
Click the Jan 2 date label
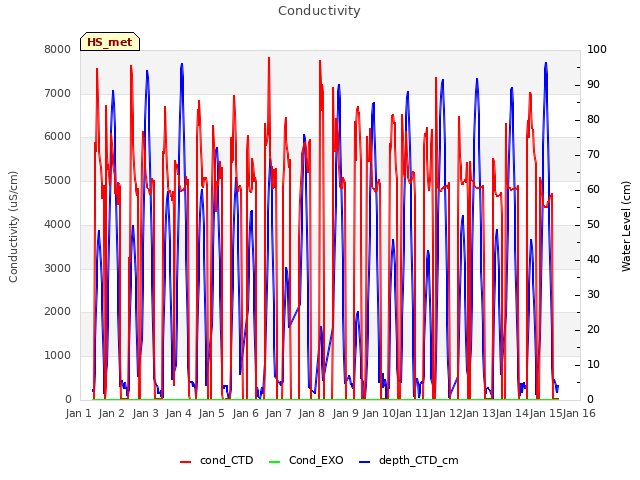tap(111, 413)
